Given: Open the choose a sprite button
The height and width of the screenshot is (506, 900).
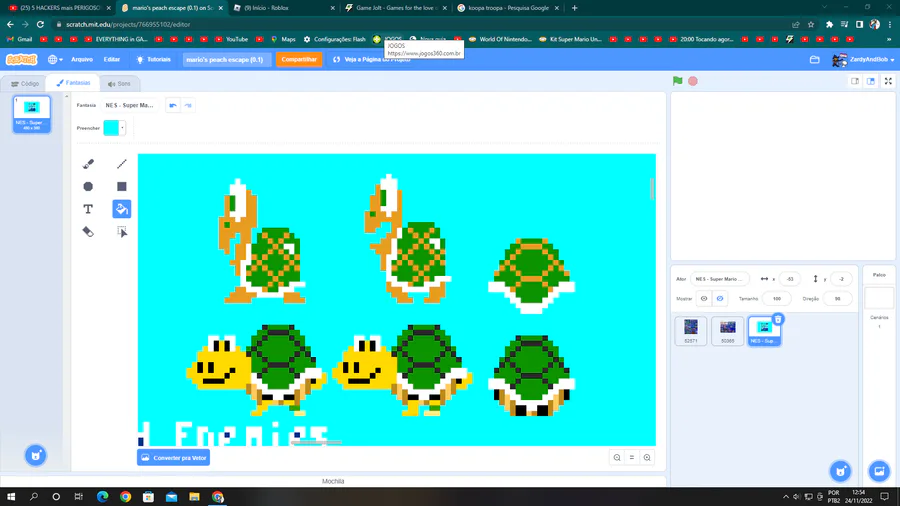Looking at the screenshot, I should pos(841,471).
